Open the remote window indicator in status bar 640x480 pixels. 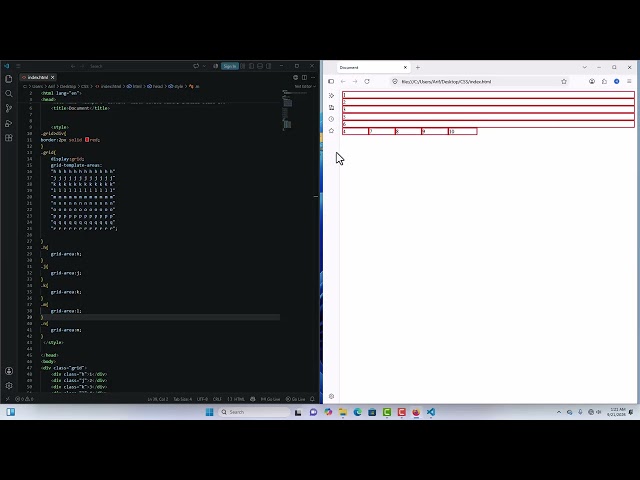(7, 399)
